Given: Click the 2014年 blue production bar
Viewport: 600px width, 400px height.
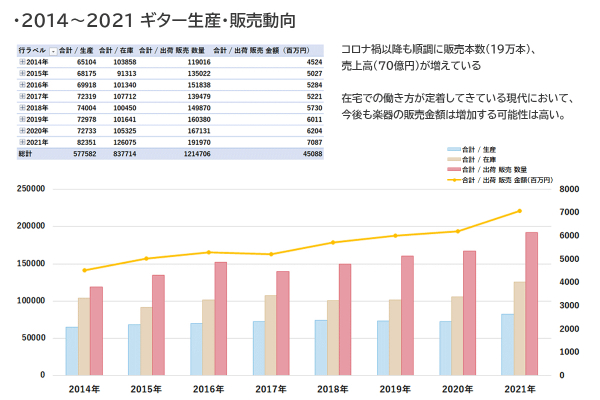Looking at the screenshot, I should [x=72, y=350].
